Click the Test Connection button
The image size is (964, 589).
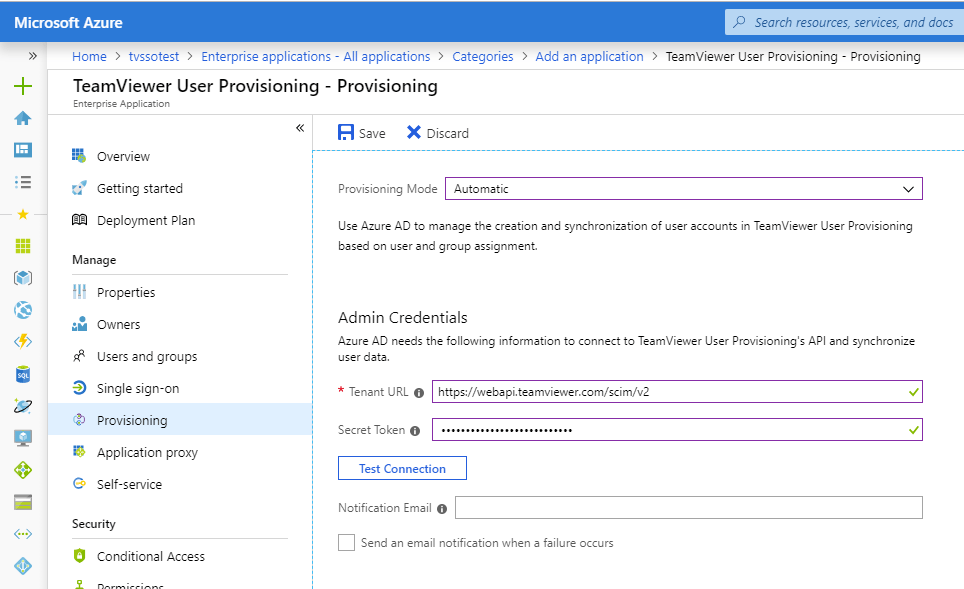402,468
